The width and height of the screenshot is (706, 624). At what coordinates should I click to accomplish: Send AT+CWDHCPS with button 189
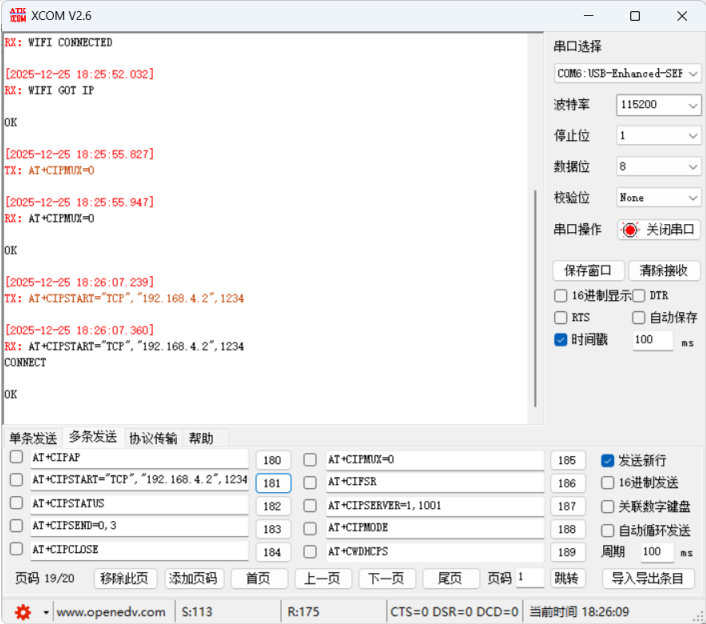click(567, 552)
